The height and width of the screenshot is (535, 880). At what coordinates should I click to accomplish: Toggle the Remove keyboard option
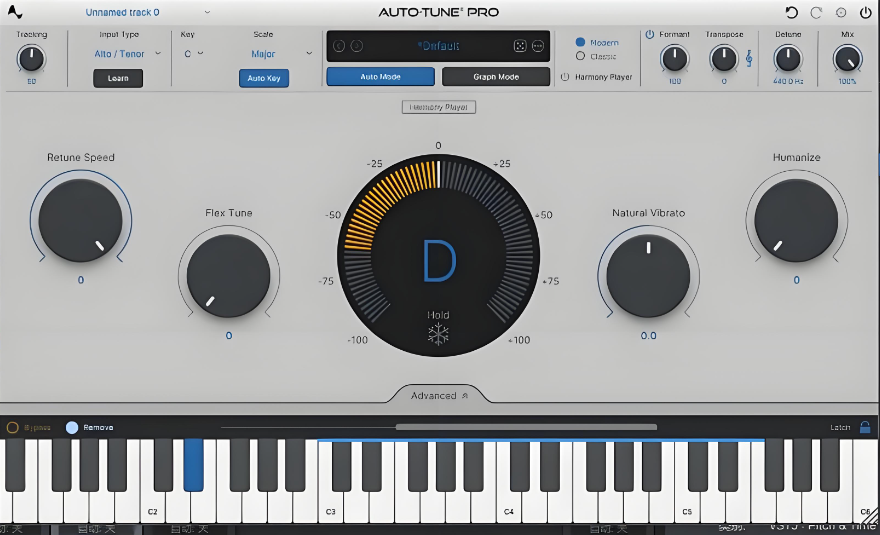tap(72, 428)
